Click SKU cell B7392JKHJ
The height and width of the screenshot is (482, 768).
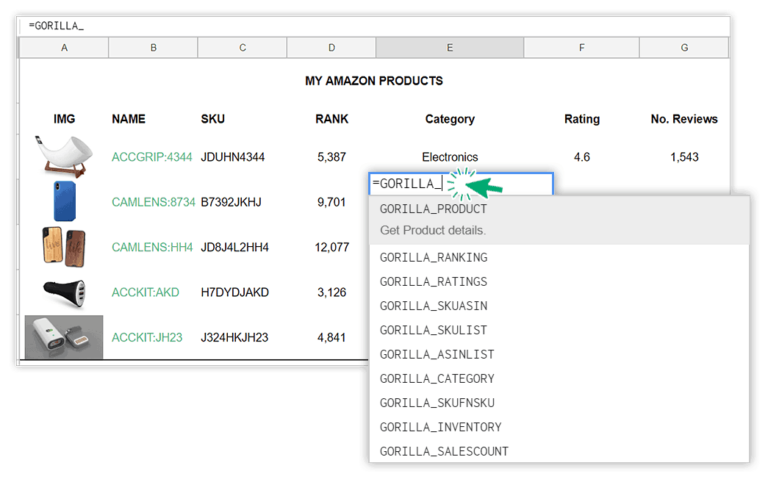coord(231,202)
